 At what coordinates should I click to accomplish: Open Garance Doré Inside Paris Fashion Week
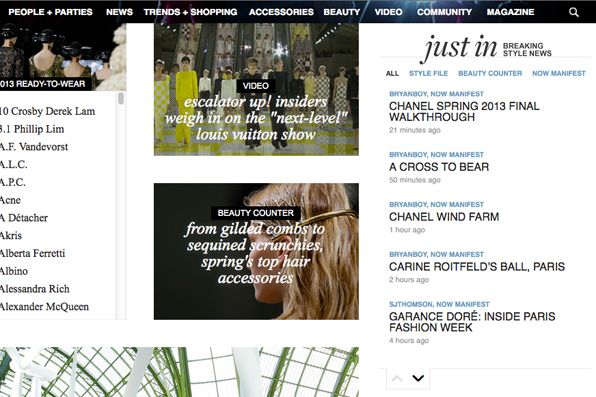pos(472,322)
